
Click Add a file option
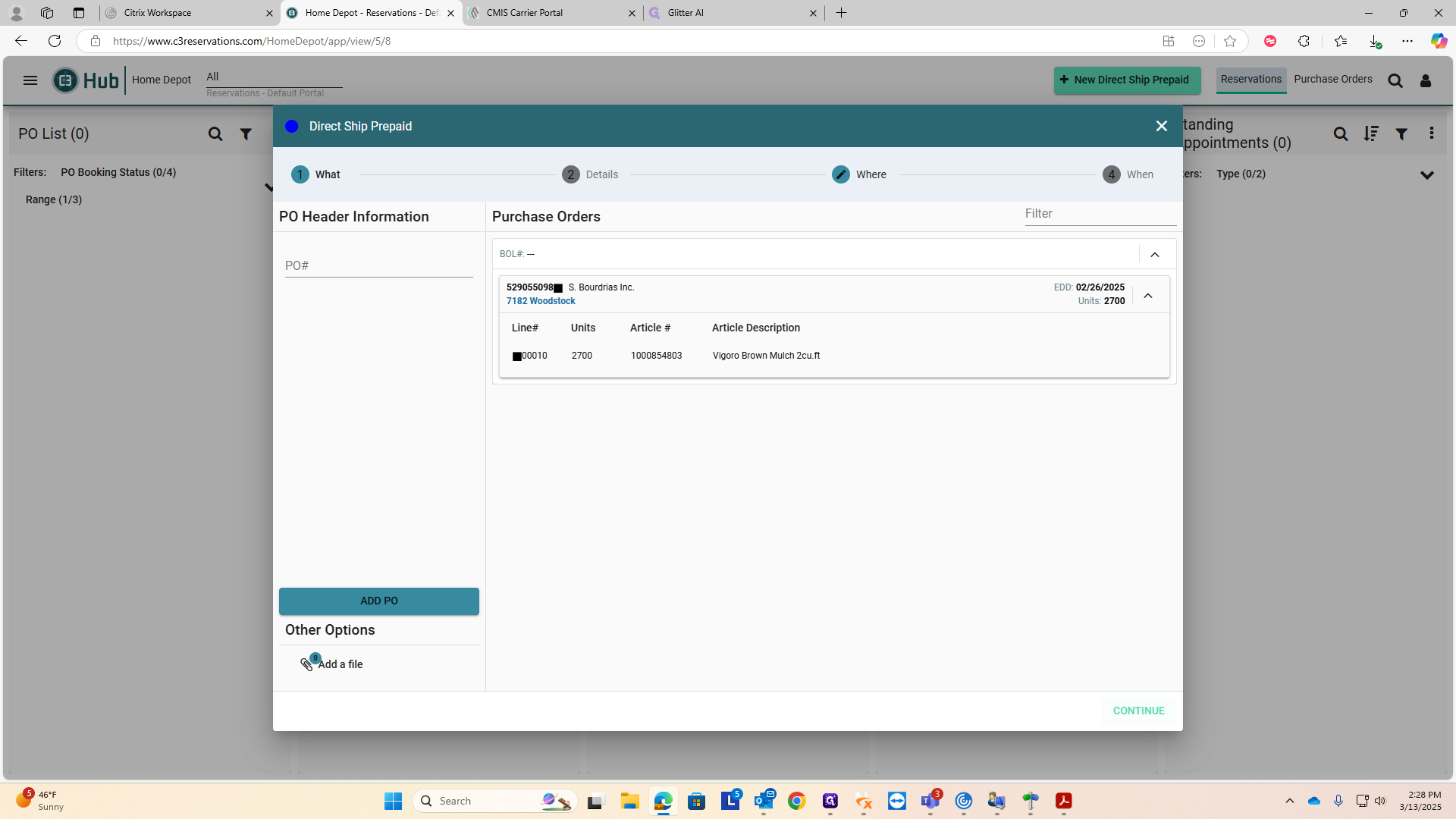[340, 664]
